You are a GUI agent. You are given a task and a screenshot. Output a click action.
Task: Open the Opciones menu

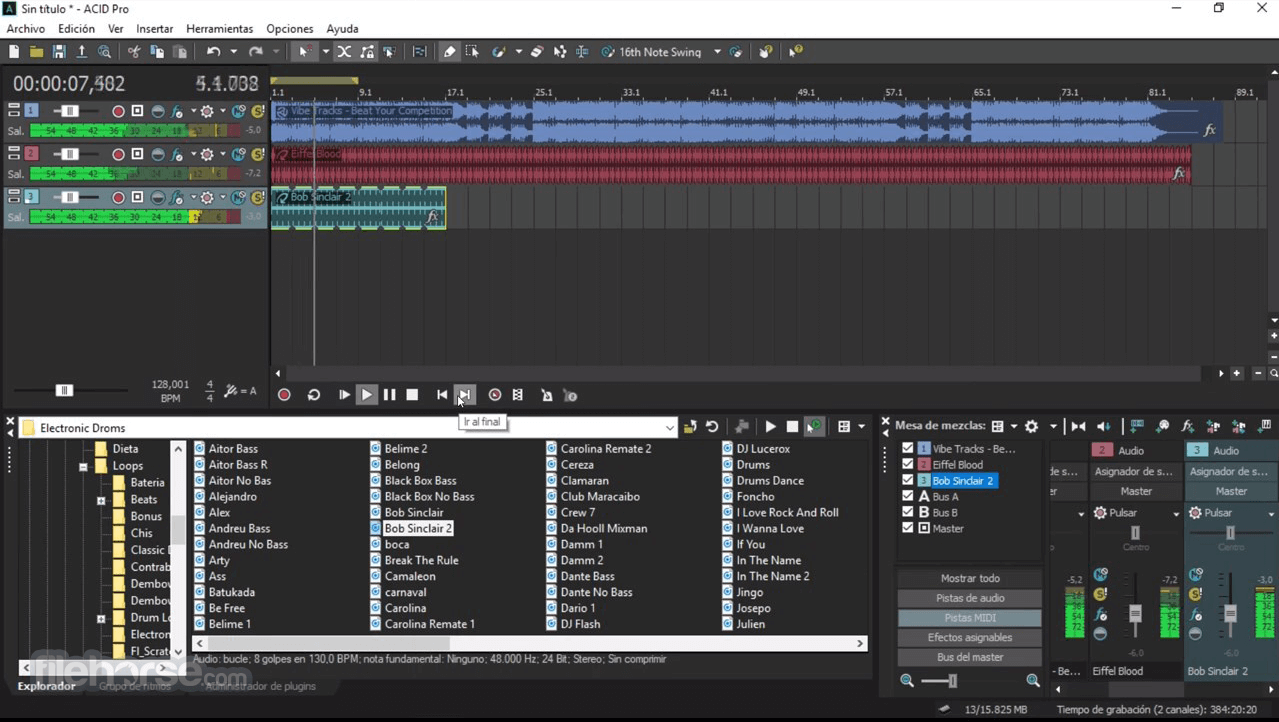tap(290, 29)
